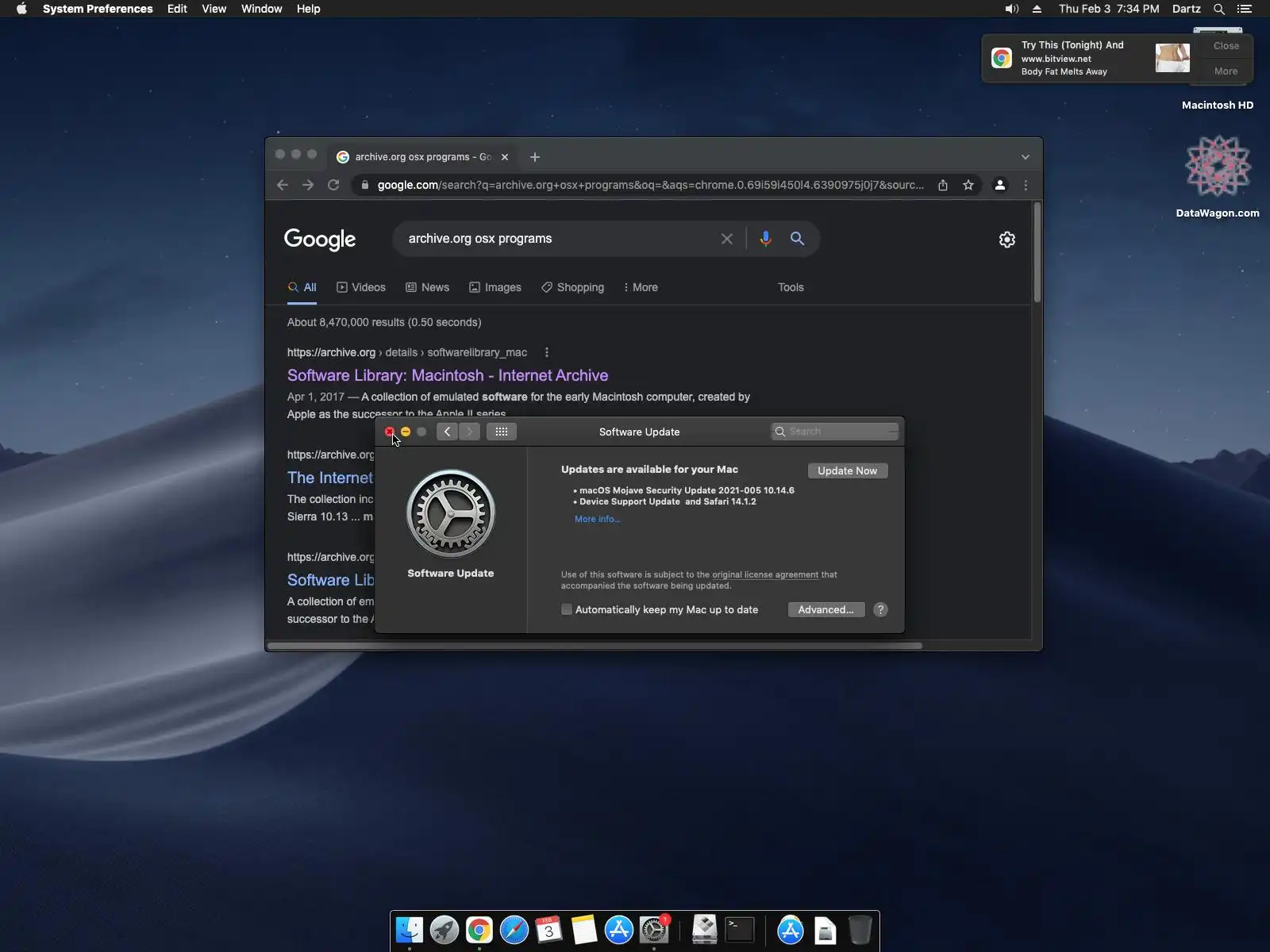Click the share icon in Chrome address bar

(943, 185)
